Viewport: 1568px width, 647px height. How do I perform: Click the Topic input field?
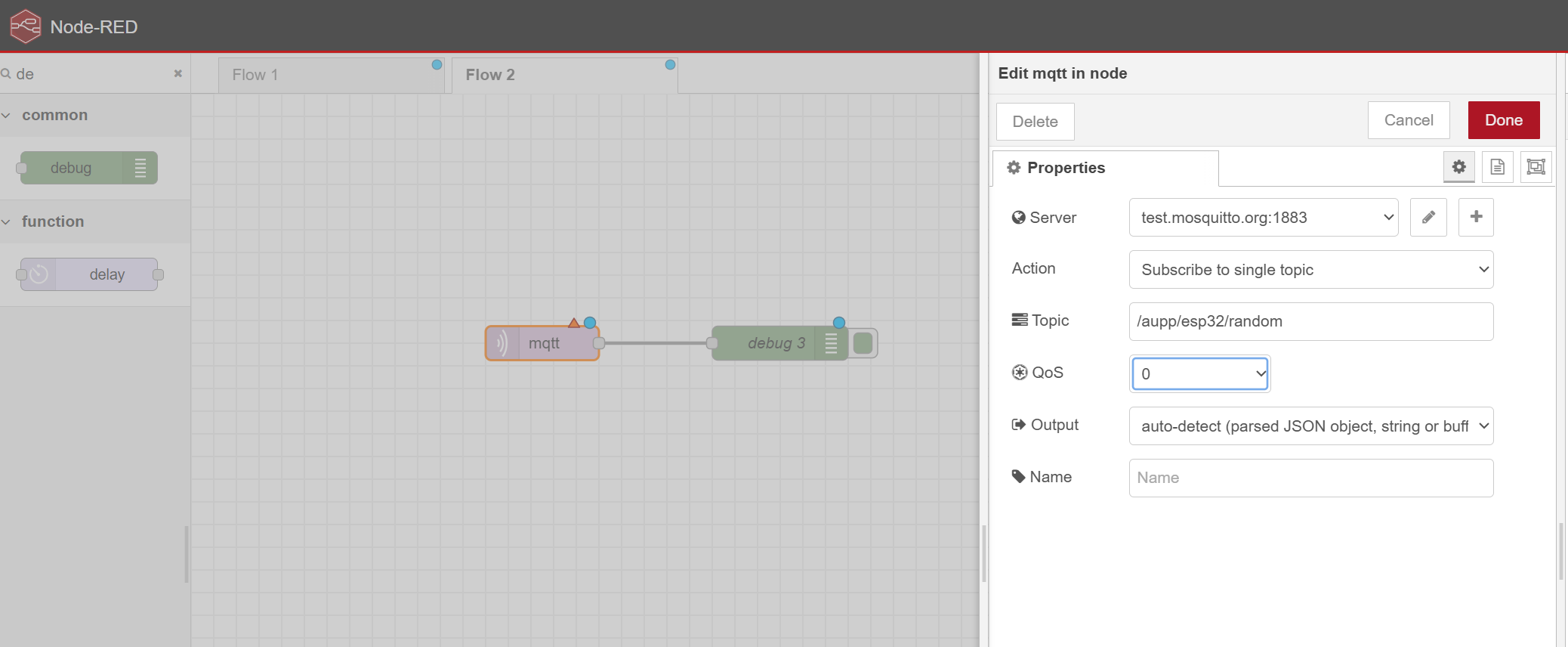coord(1310,321)
